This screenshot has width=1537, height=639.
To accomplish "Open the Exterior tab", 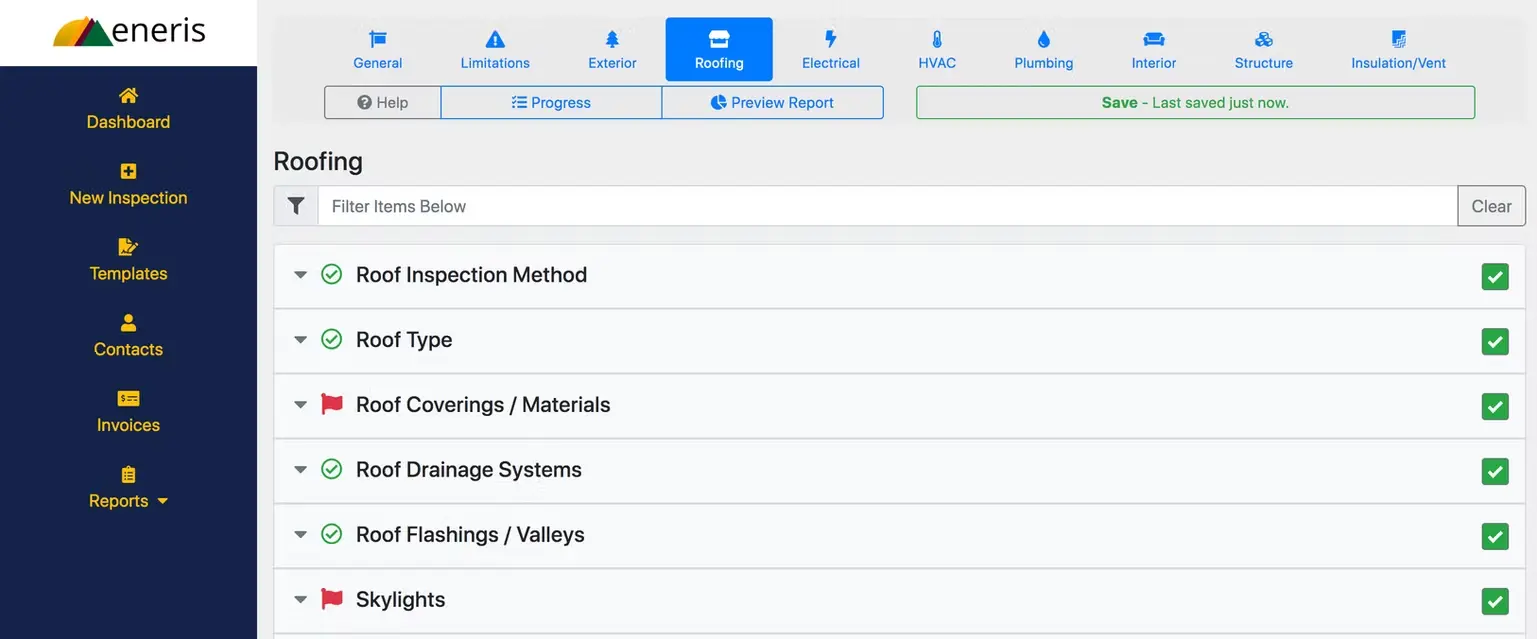I will (x=612, y=49).
